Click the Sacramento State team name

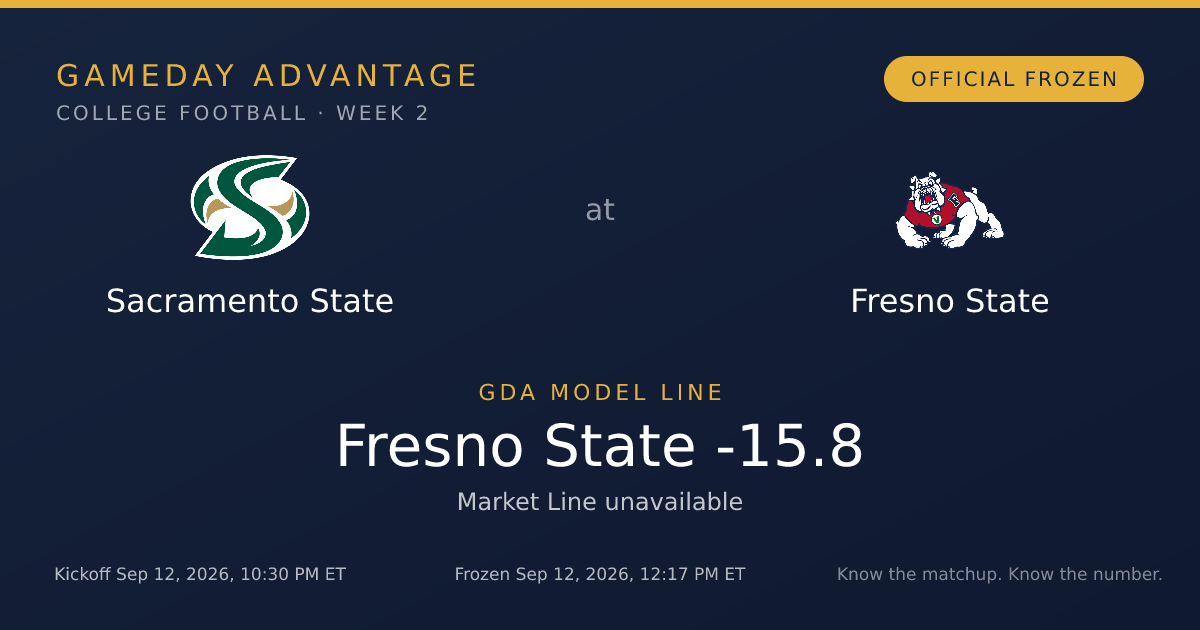pos(250,301)
